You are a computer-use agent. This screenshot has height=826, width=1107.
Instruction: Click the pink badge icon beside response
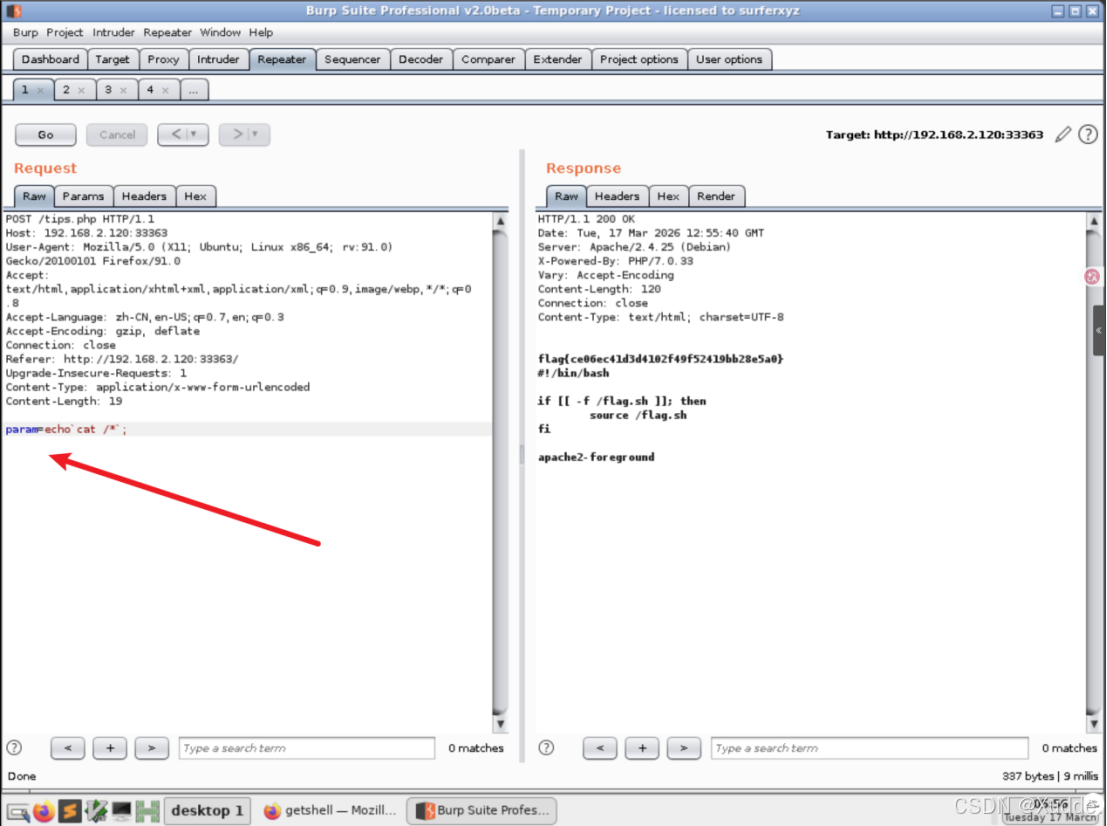pyautogui.click(x=1092, y=277)
